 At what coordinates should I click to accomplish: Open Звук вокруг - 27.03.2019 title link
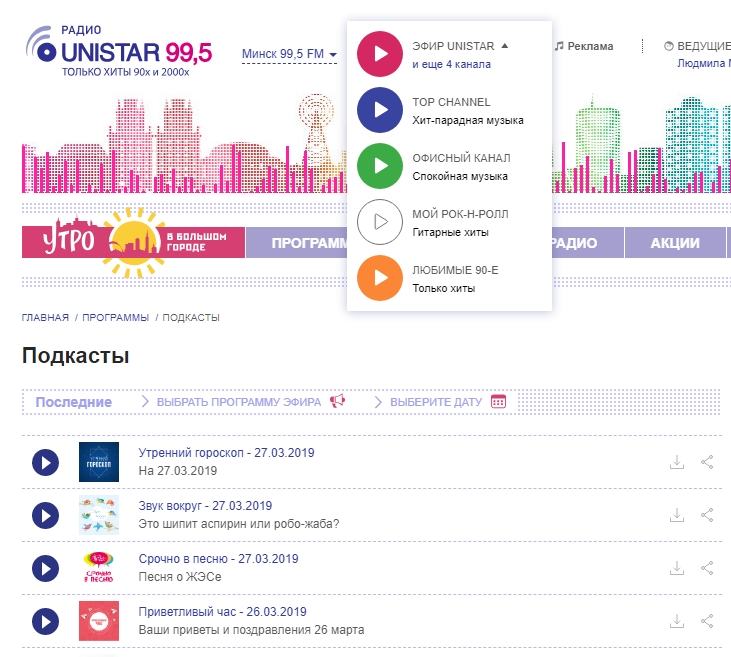click(x=205, y=506)
